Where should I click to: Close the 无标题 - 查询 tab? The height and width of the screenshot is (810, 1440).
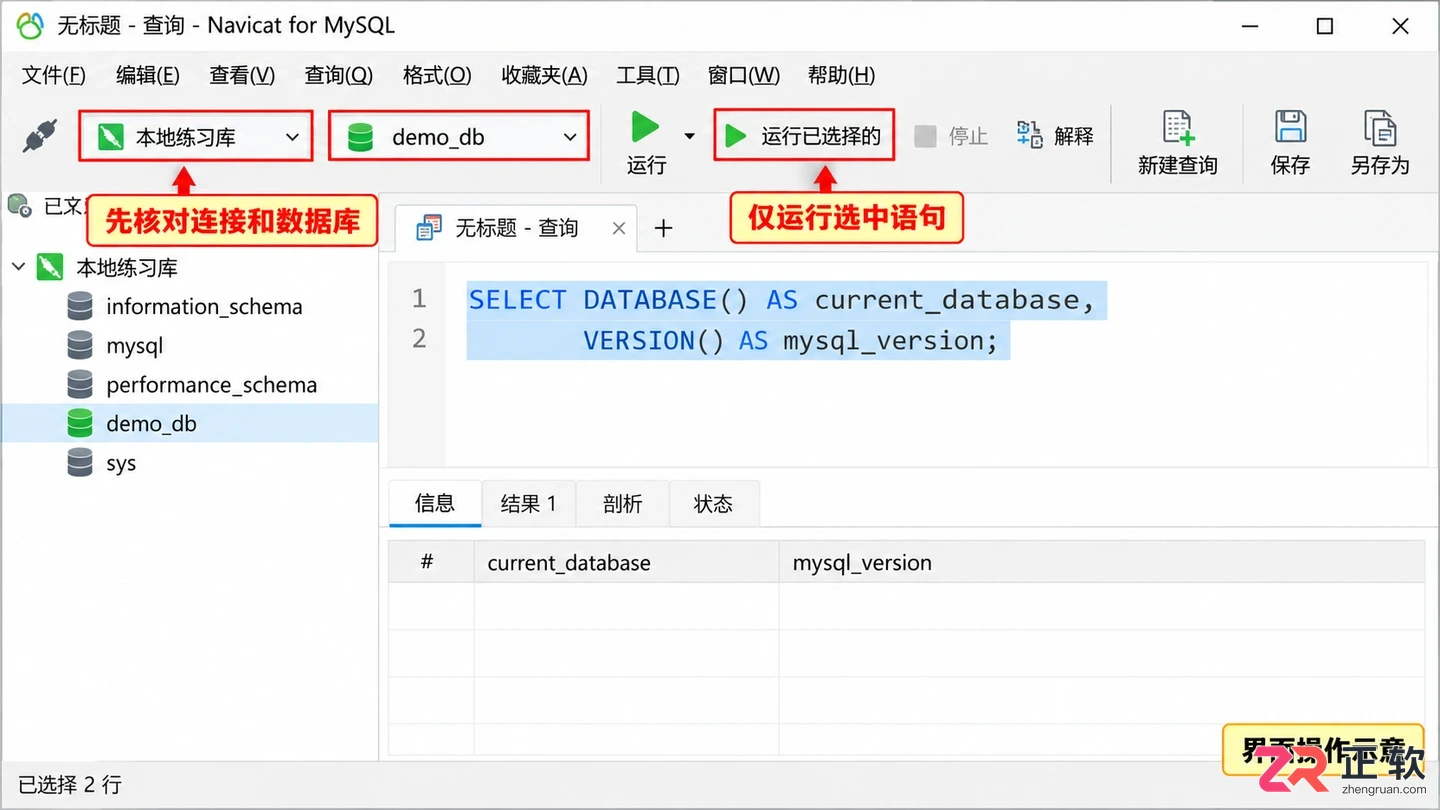pyautogui.click(x=619, y=228)
